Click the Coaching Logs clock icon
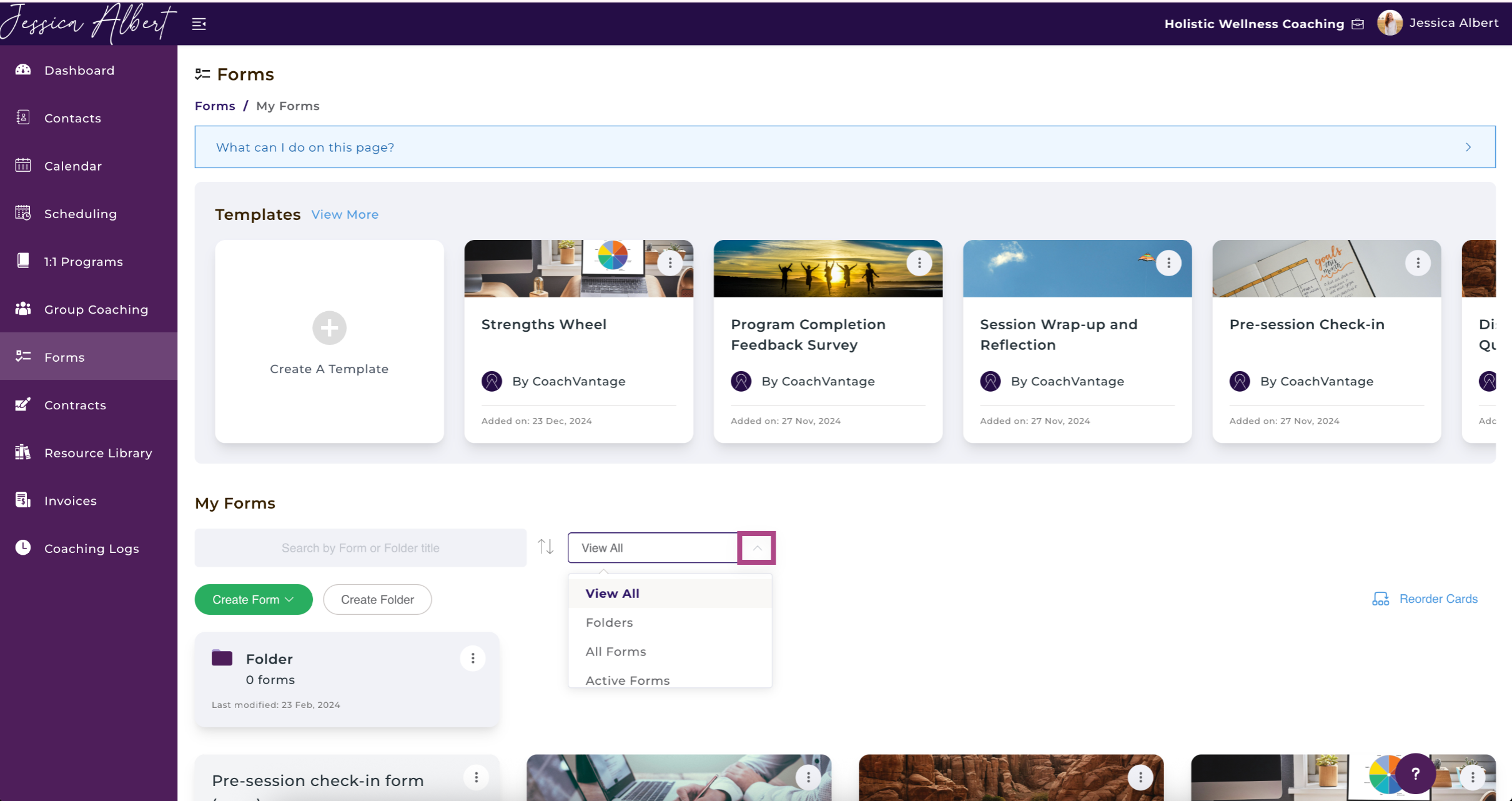This screenshot has width=1512, height=801. point(23,548)
